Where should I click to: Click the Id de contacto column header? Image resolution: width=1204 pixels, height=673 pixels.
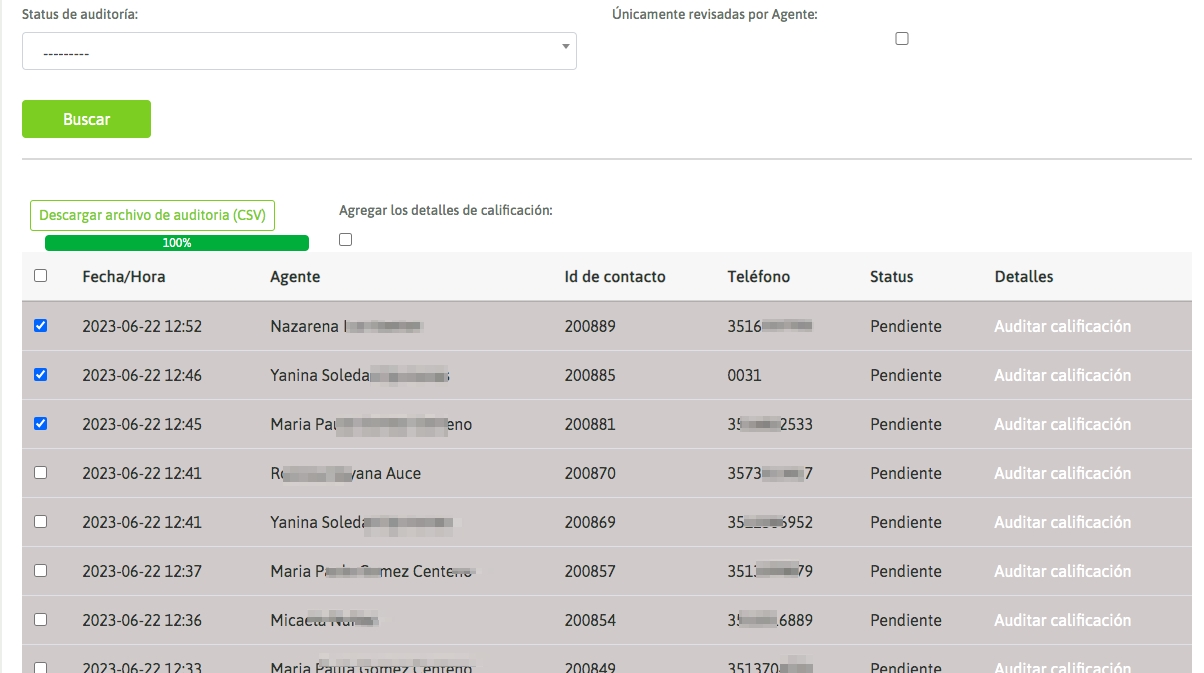coord(614,277)
